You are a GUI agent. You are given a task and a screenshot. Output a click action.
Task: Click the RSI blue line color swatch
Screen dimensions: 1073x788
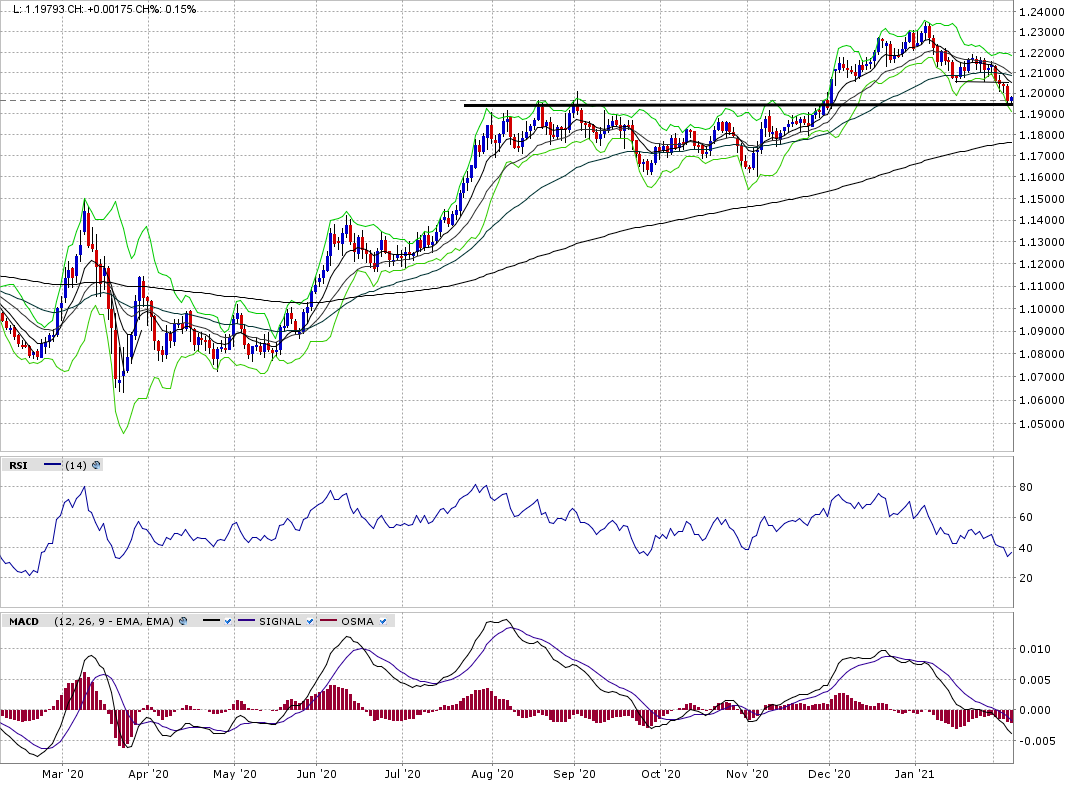point(51,465)
